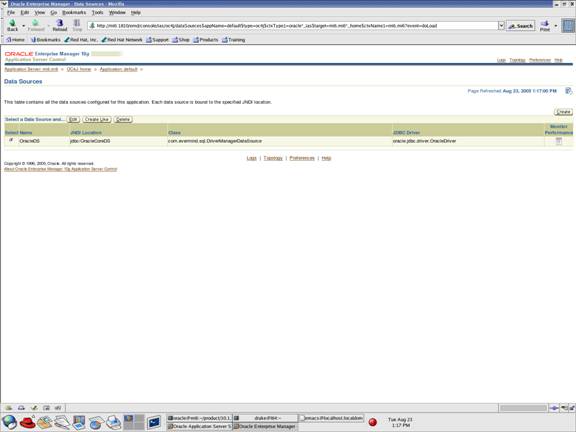Follow the Application default breadcrumb link
The height and width of the screenshot is (432, 576).
click(118, 69)
